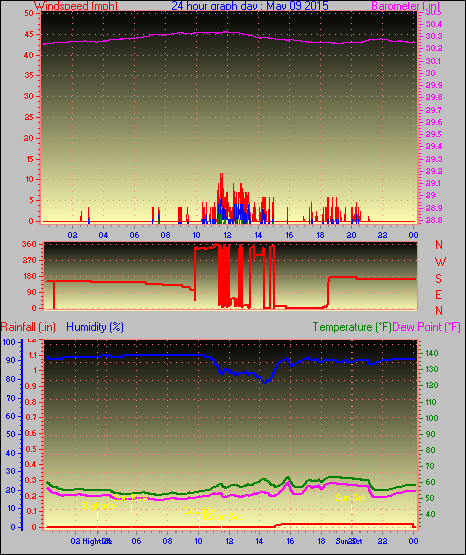Click the 0.5 value on rainfall axis

[x=31, y=449]
